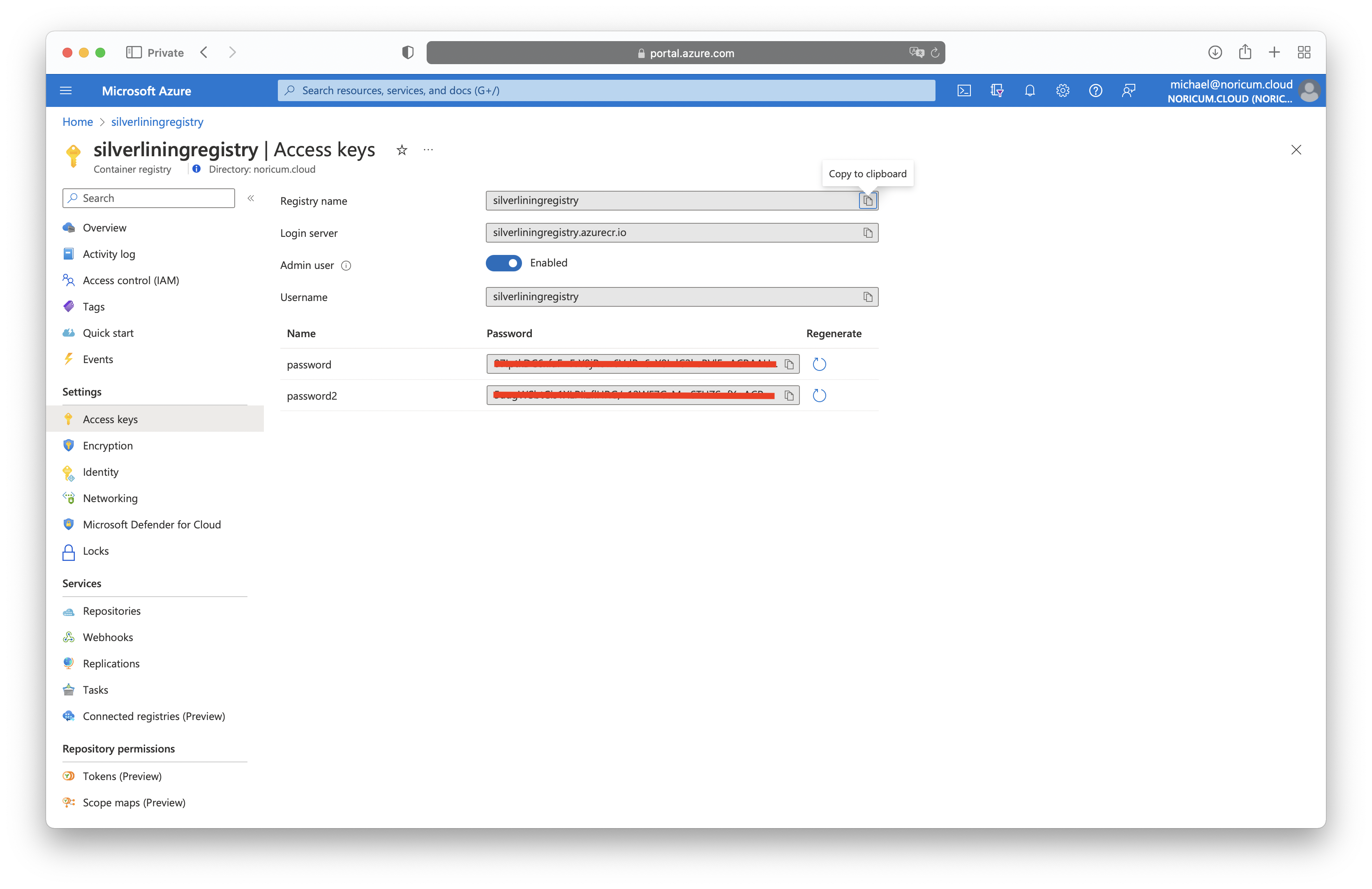Copy the Login server value to clipboard

(868, 233)
